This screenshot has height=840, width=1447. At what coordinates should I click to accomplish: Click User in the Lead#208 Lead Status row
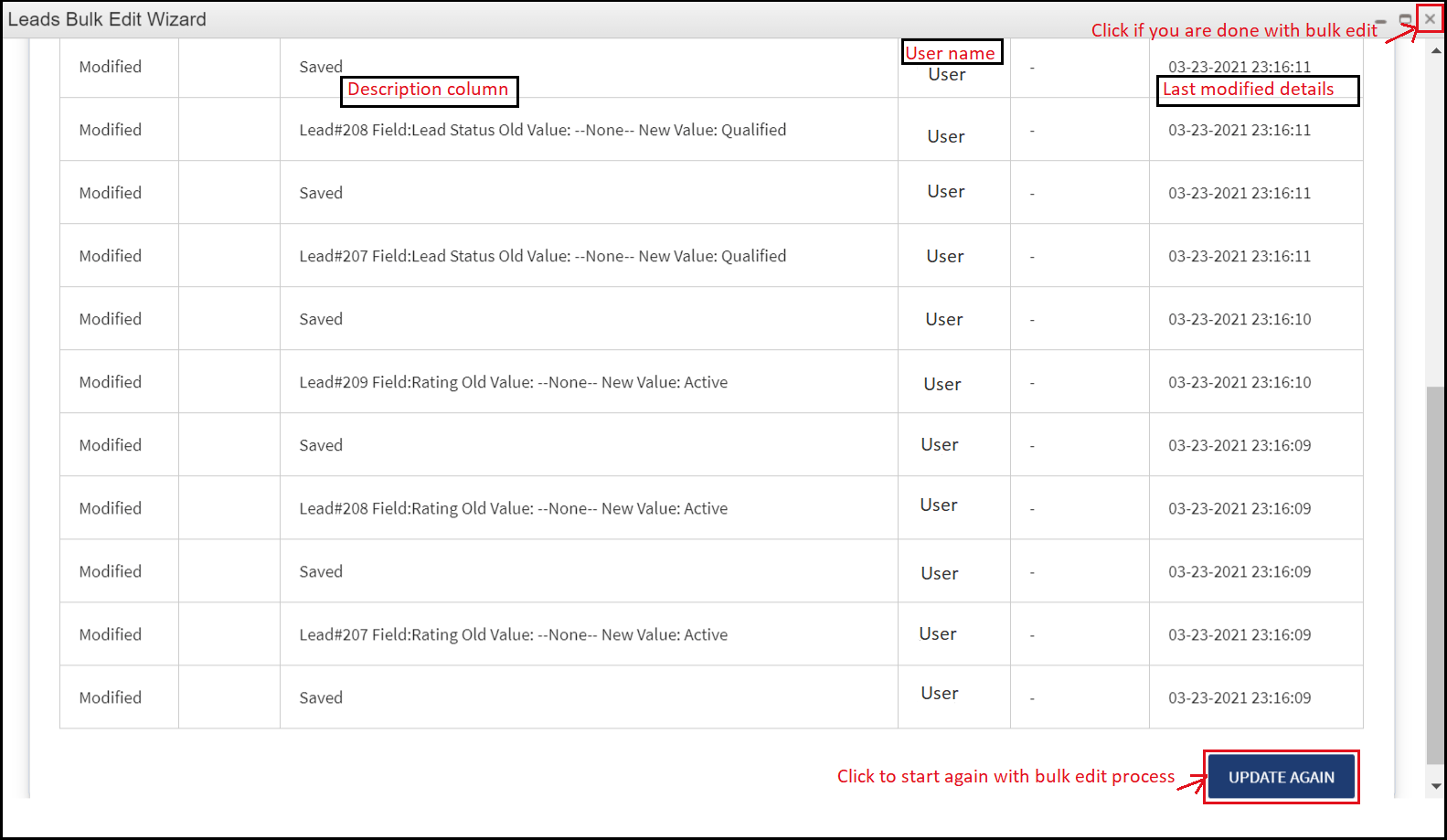coord(946,136)
